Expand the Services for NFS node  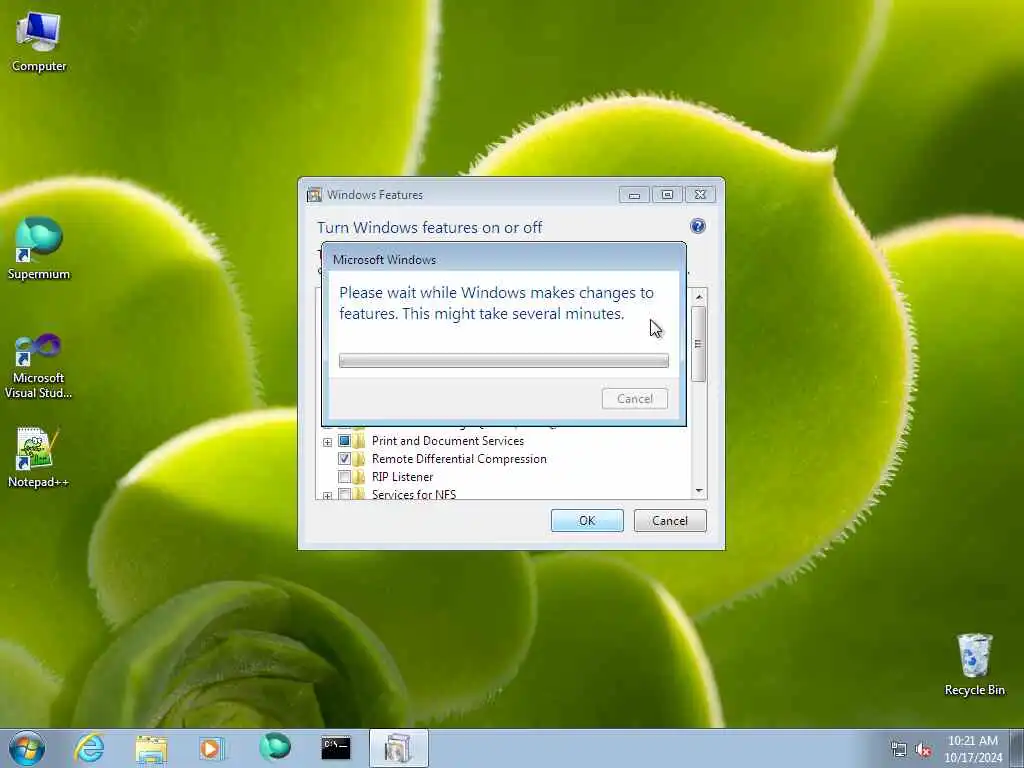(x=327, y=496)
